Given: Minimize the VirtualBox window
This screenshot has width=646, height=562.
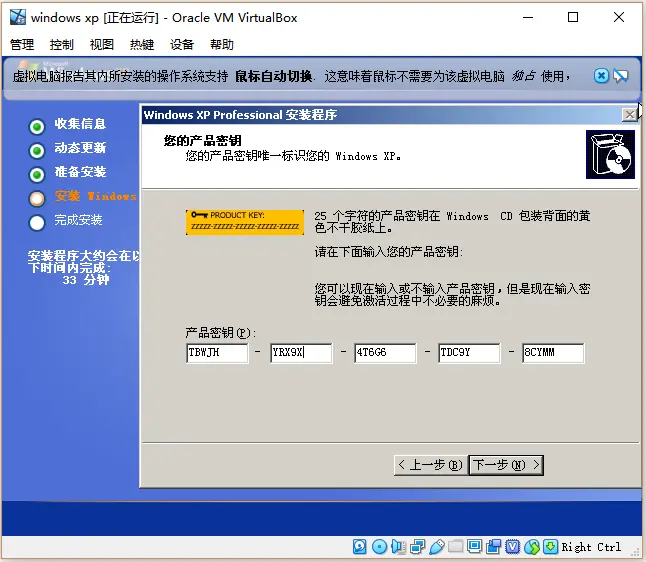Looking at the screenshot, I should (x=528, y=17).
